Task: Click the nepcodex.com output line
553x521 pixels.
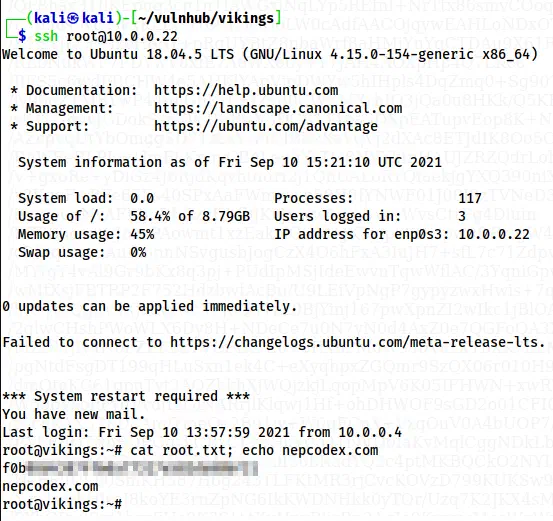Action: [50, 487]
